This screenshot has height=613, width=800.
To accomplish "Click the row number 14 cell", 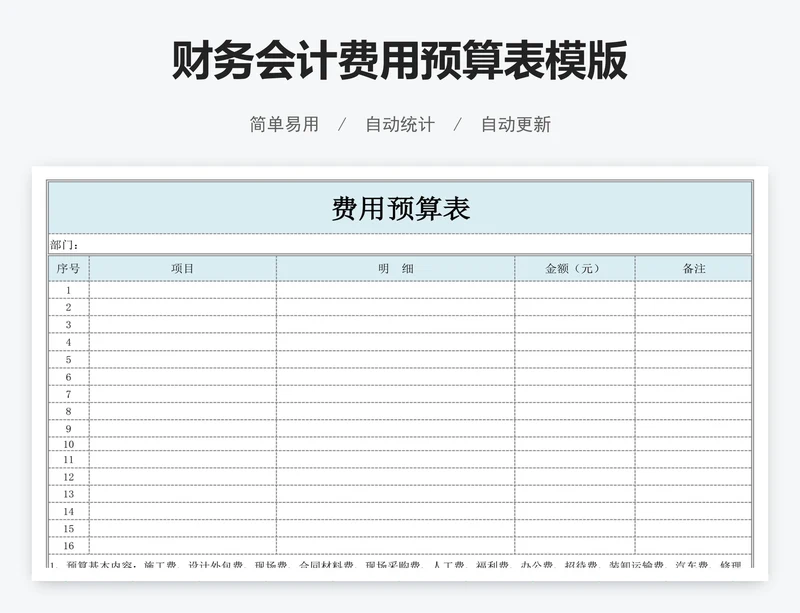I will pos(69,511).
